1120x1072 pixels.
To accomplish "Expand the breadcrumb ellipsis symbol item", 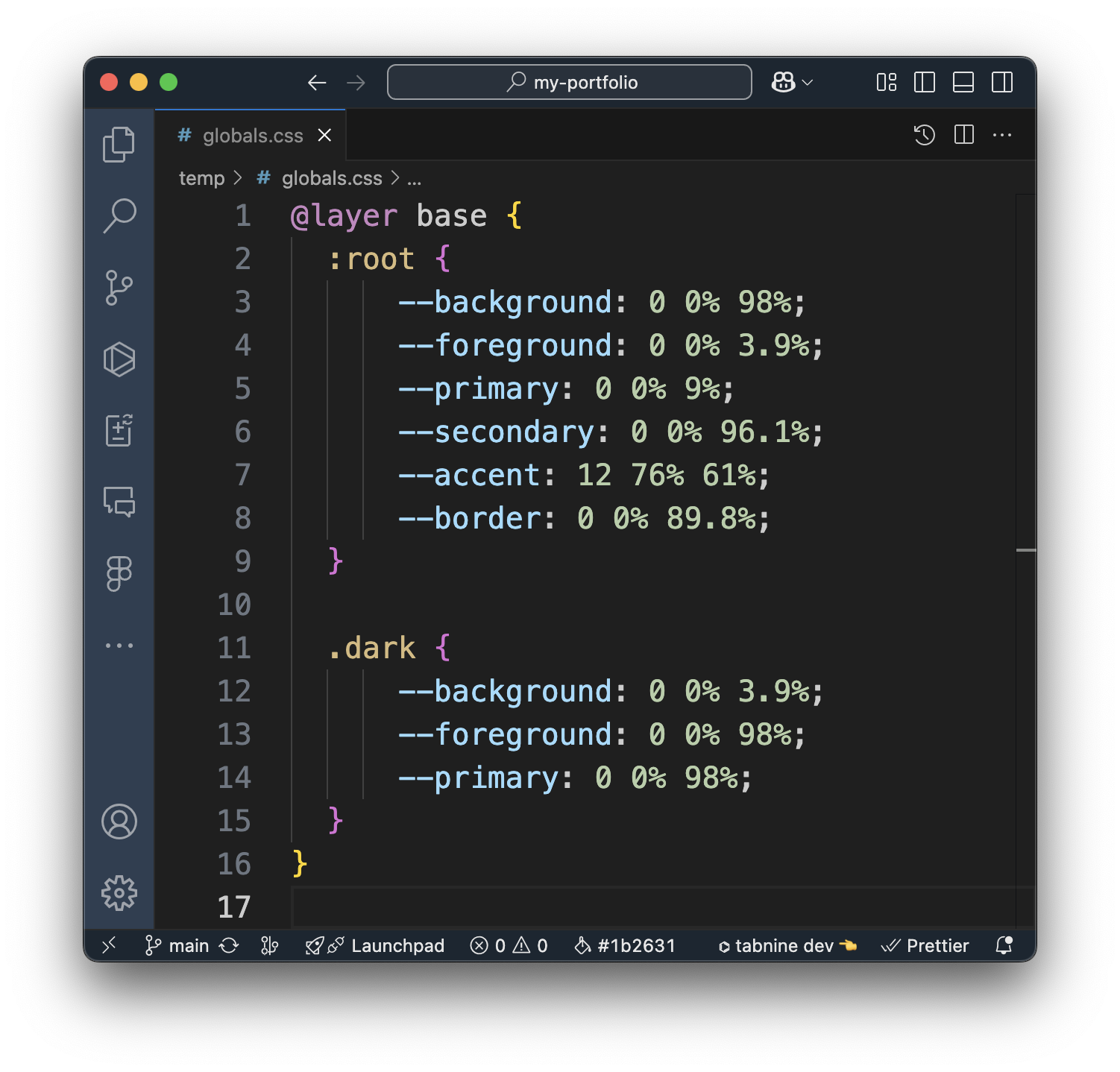I will (415, 179).
